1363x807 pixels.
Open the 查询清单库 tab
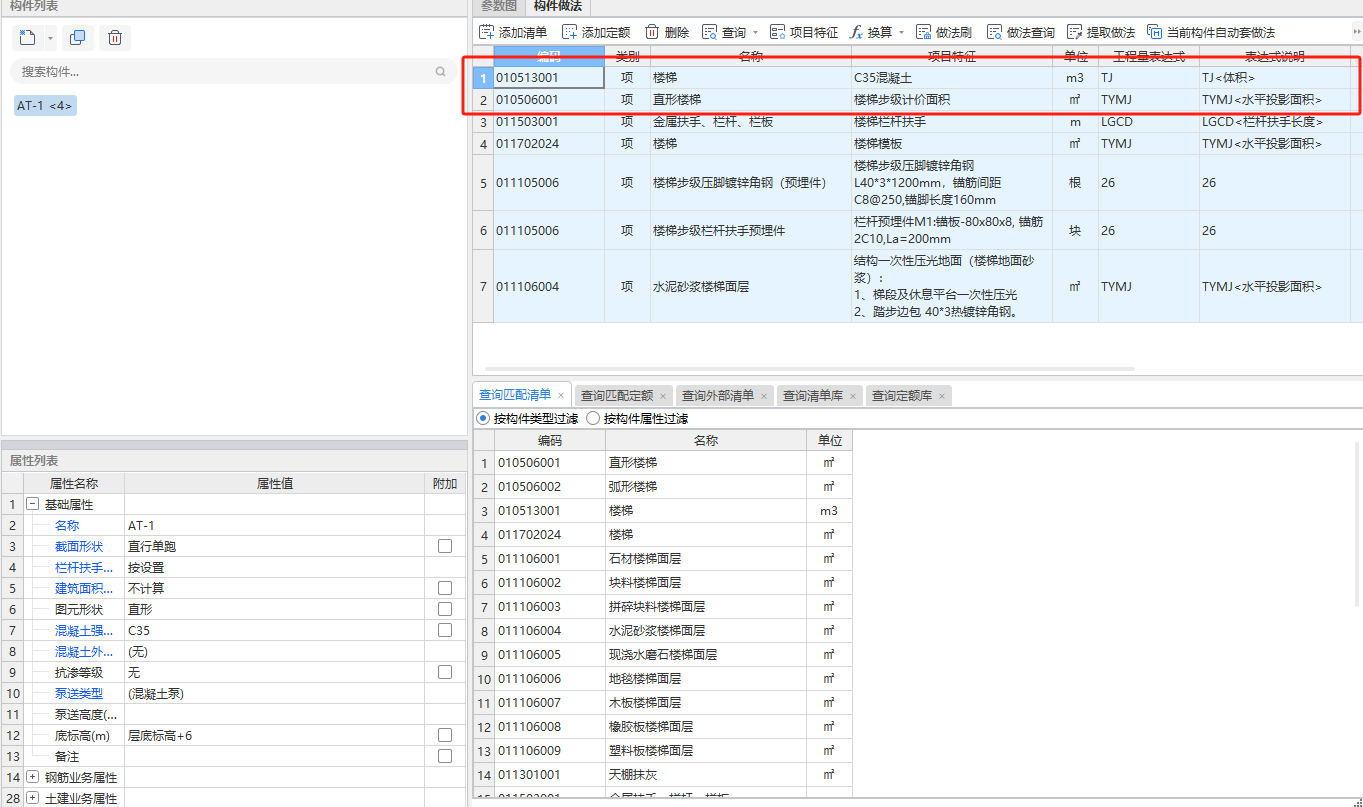click(814, 396)
